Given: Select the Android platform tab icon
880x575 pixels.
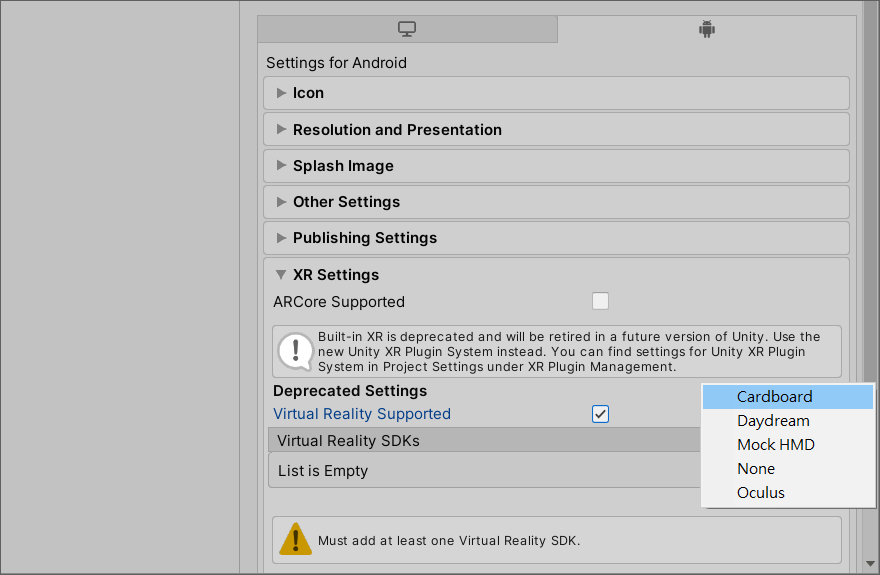Looking at the screenshot, I should (707, 29).
